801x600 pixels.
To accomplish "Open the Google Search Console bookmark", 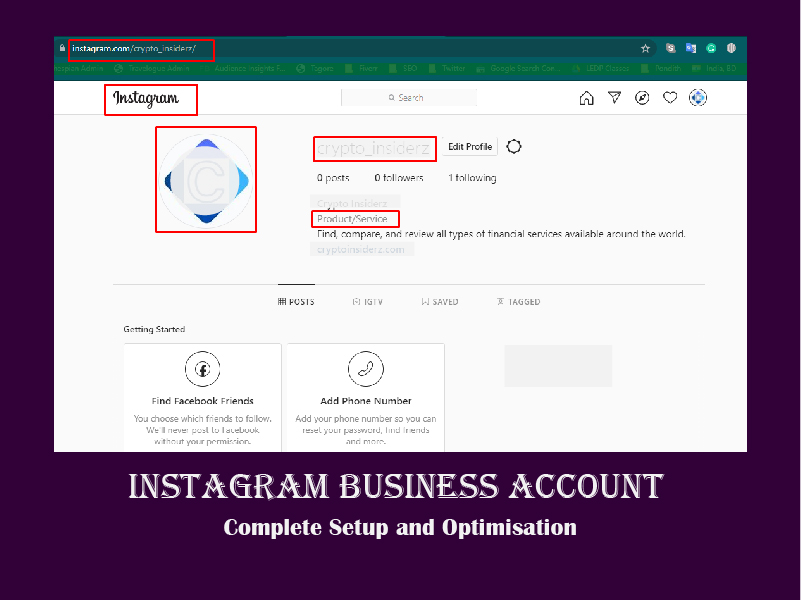I will point(518,68).
